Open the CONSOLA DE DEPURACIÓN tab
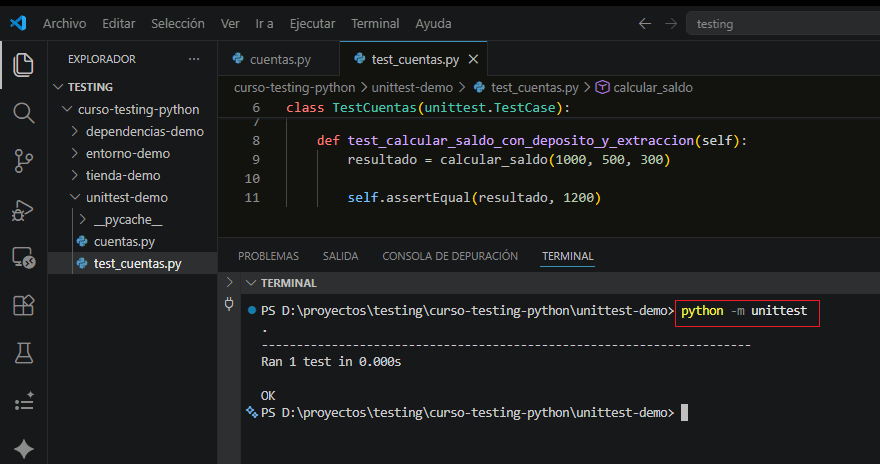The width and height of the screenshot is (880, 464). [450, 256]
